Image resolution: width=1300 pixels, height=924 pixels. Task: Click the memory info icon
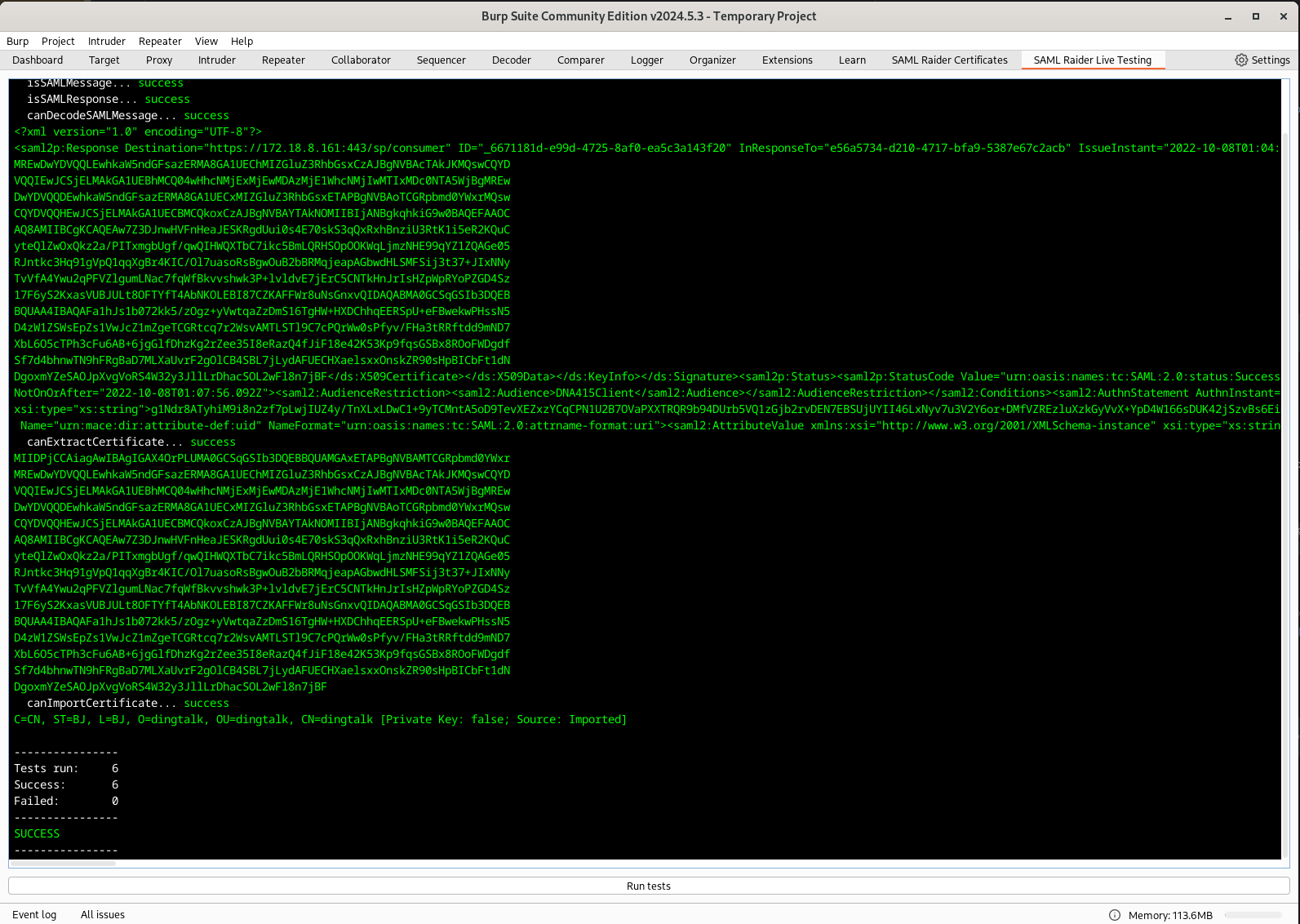coord(1115,915)
